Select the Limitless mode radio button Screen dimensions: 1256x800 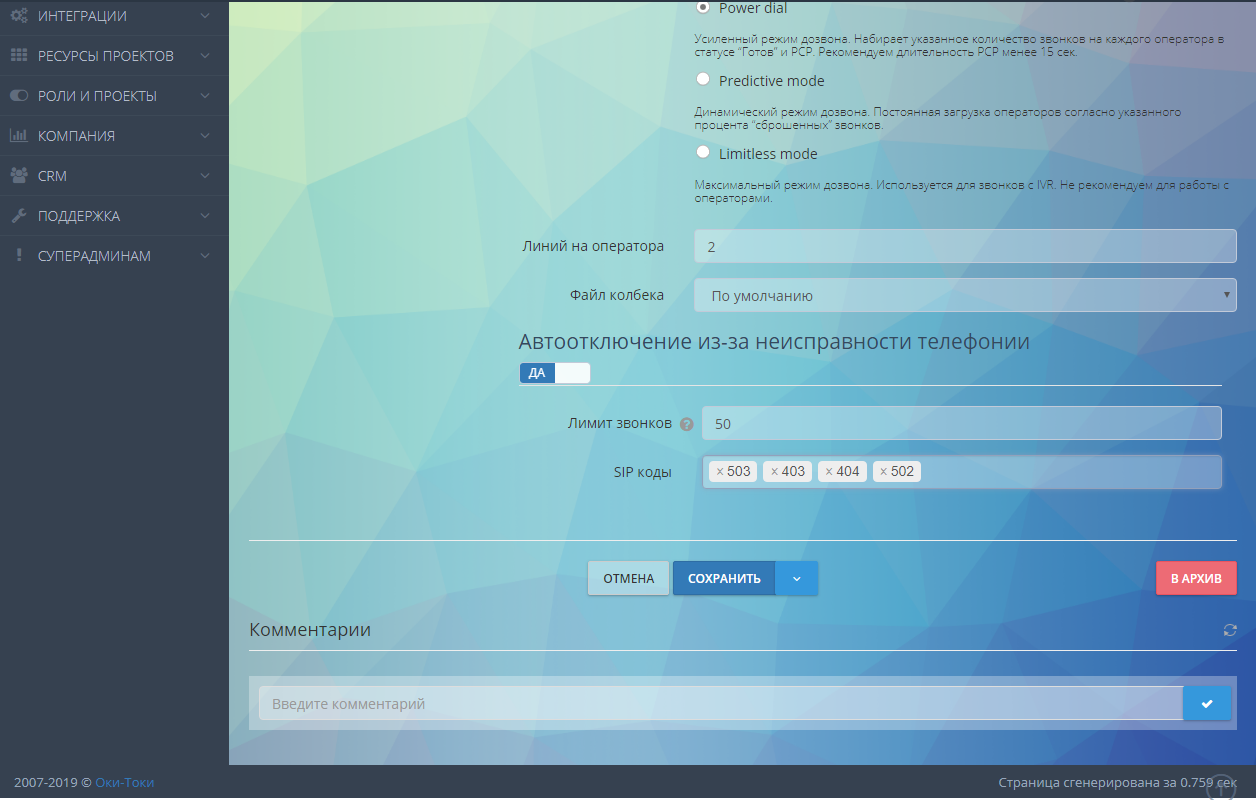(x=703, y=151)
